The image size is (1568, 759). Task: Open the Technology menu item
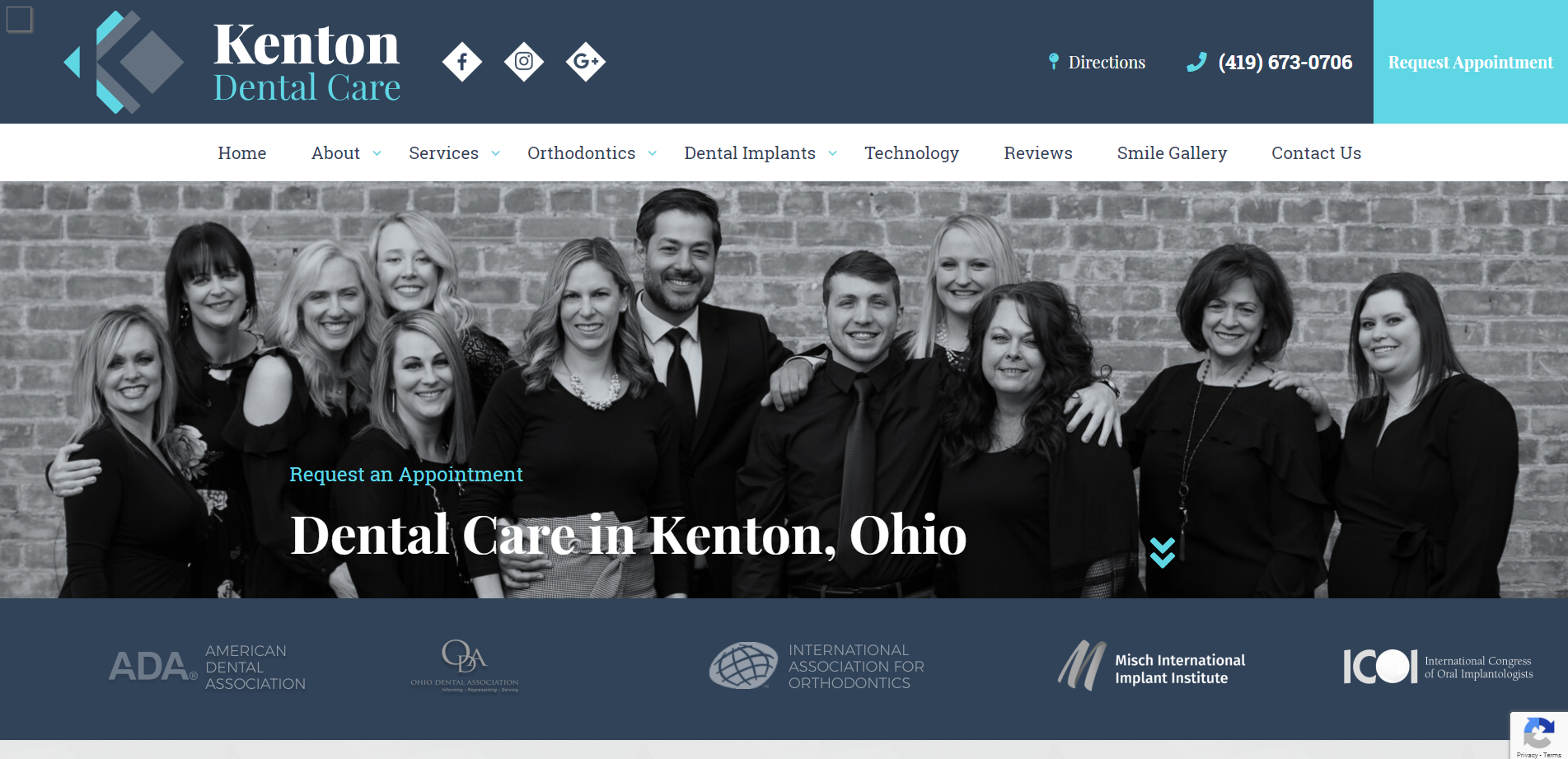[911, 153]
